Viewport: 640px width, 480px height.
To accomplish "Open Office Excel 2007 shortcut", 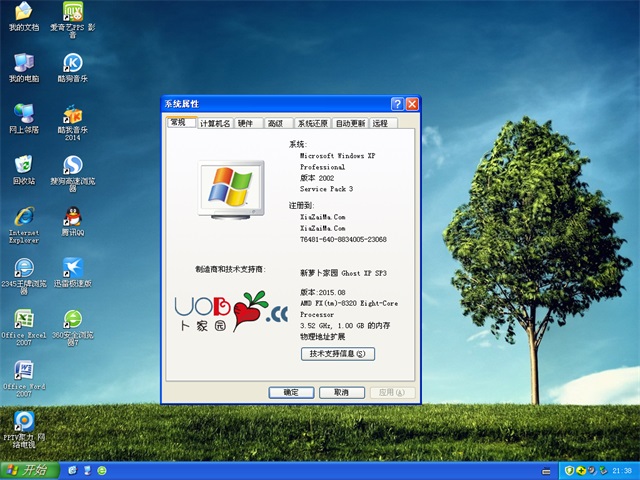I will (23, 320).
